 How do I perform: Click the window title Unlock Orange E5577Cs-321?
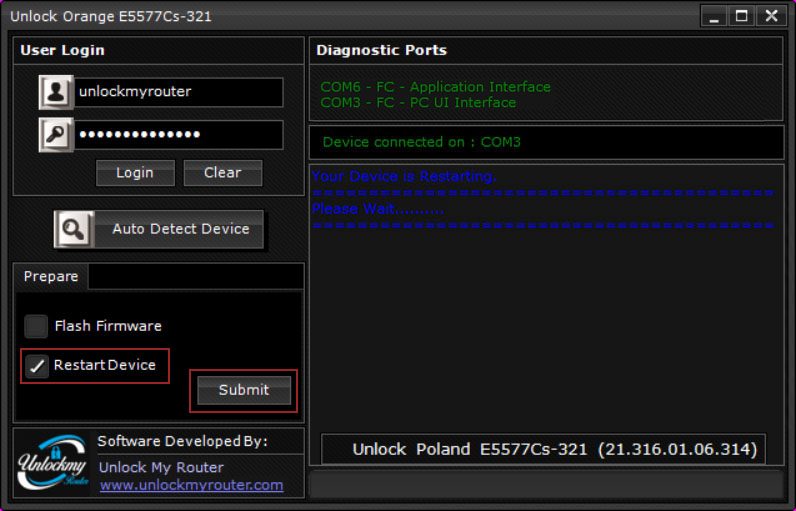111,16
